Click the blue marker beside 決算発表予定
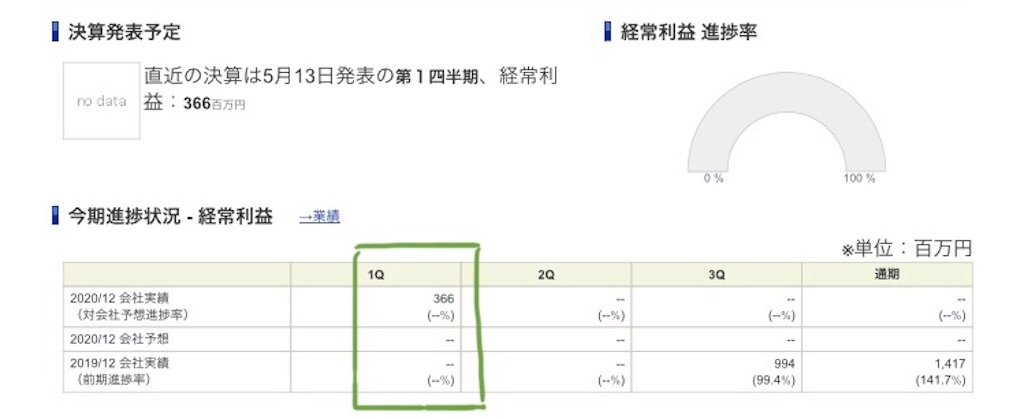Screen dimensions: 1024x419 56,31
